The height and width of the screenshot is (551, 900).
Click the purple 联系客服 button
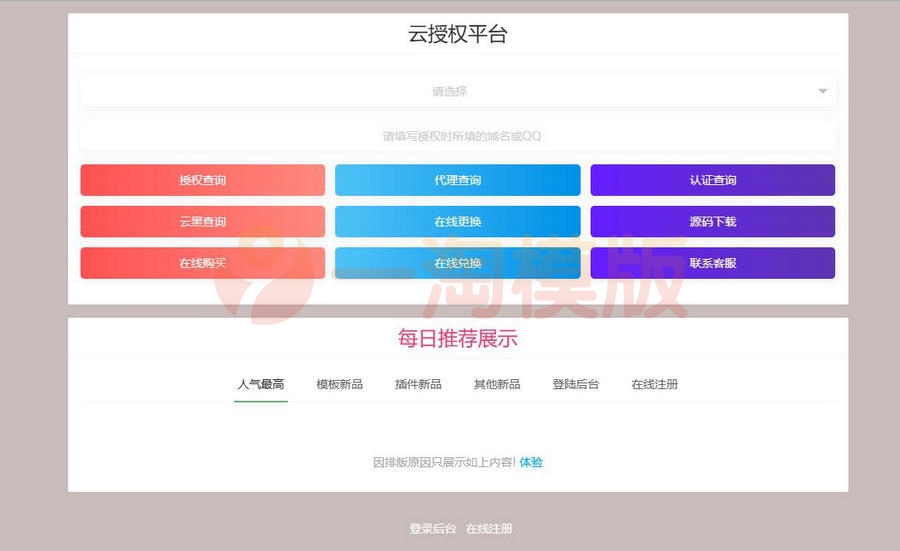[712, 263]
